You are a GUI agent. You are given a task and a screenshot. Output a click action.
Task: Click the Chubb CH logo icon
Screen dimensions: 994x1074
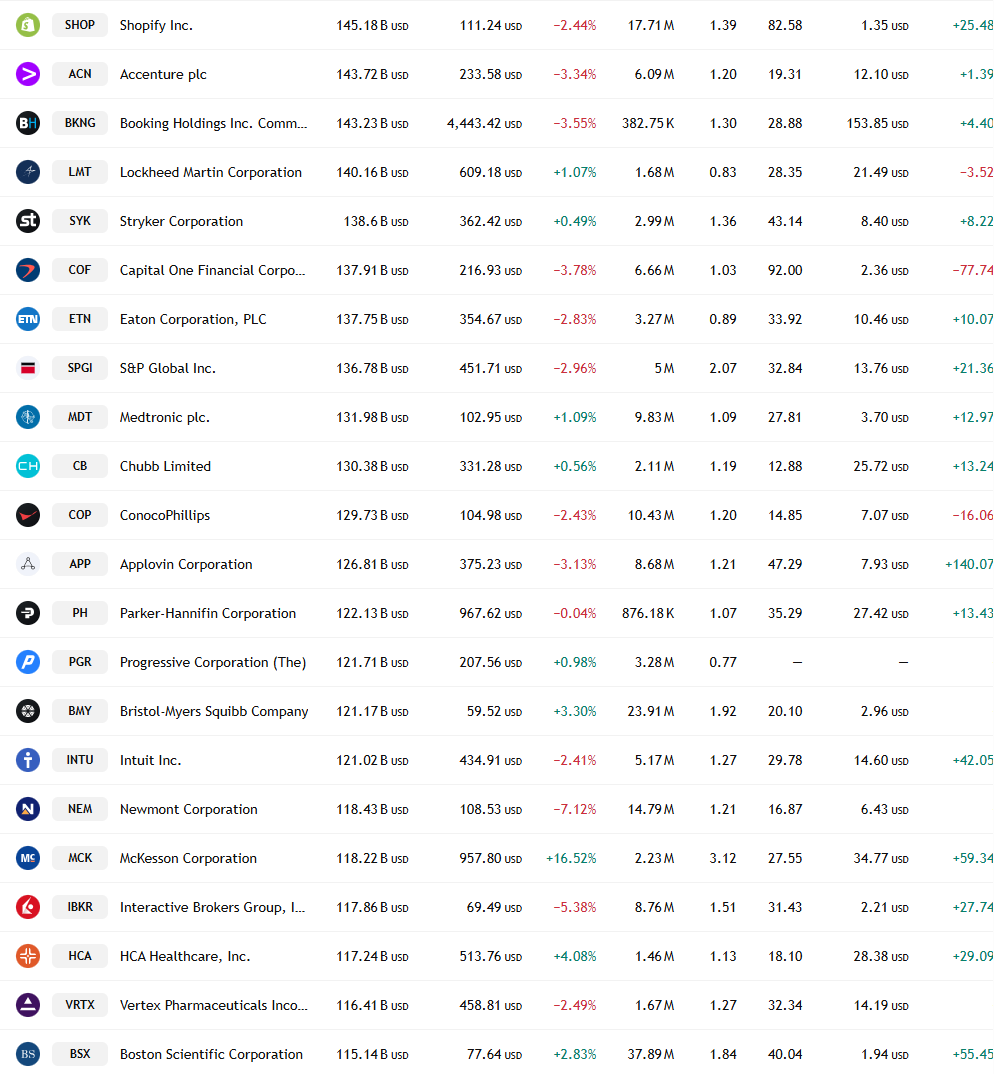coord(28,466)
